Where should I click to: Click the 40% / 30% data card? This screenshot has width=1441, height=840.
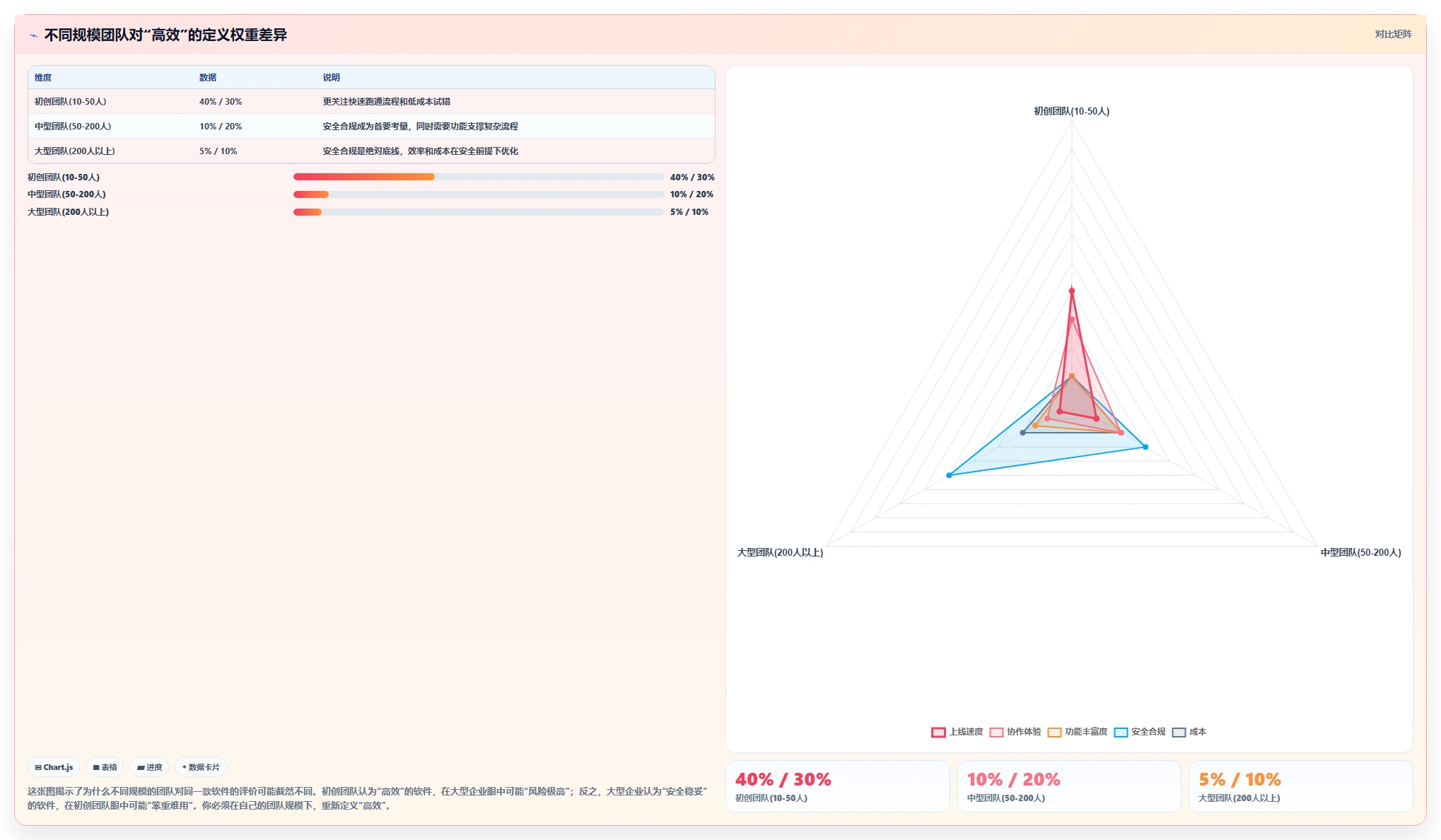point(837,786)
